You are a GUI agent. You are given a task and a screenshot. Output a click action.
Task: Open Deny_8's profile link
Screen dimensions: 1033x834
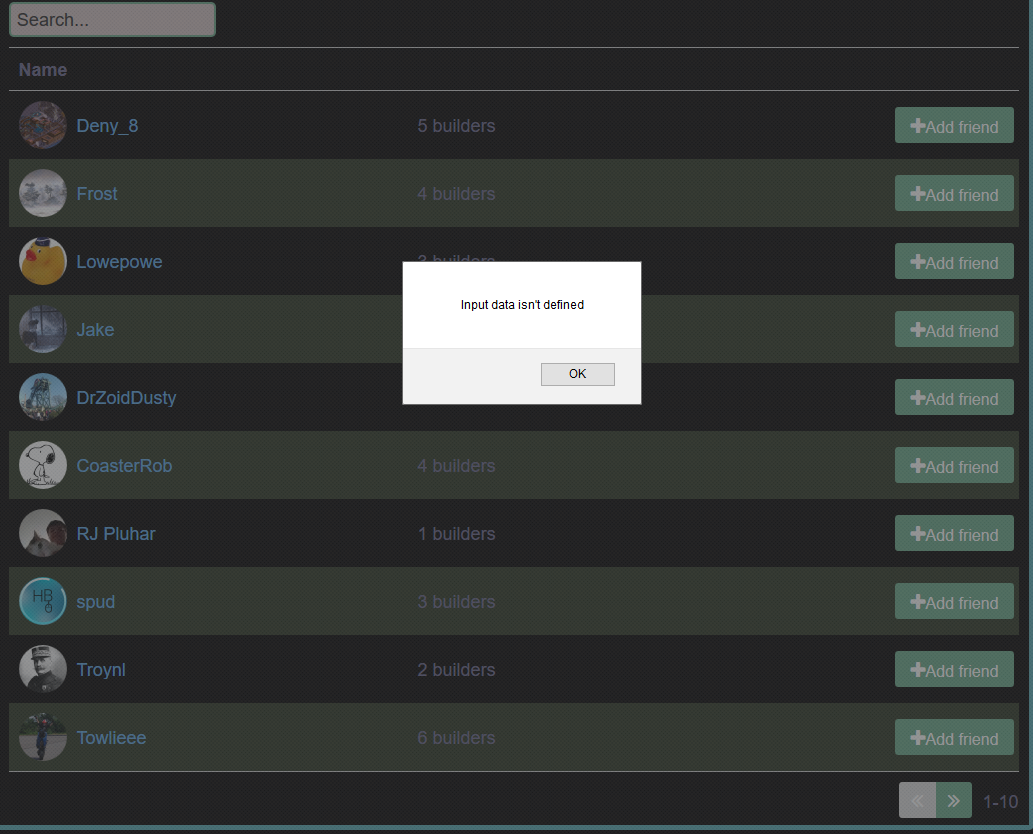(x=107, y=126)
